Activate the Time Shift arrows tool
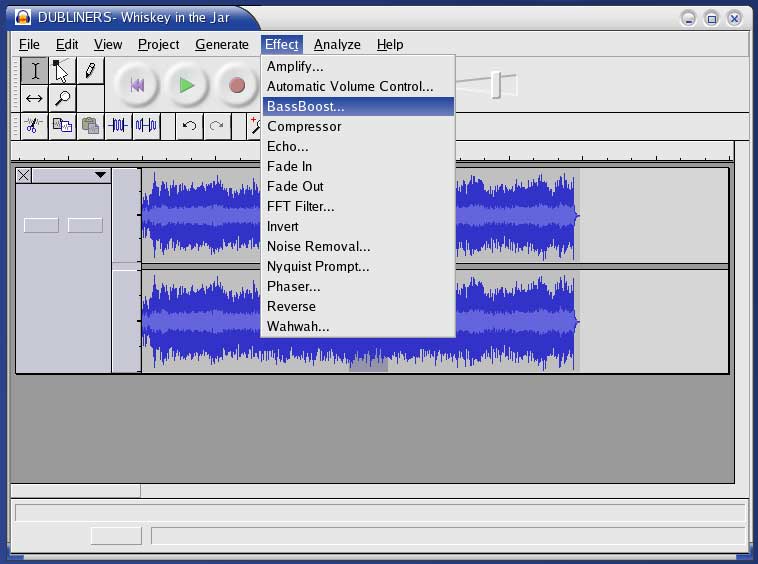The width and height of the screenshot is (758, 564). pyautogui.click(x=35, y=98)
